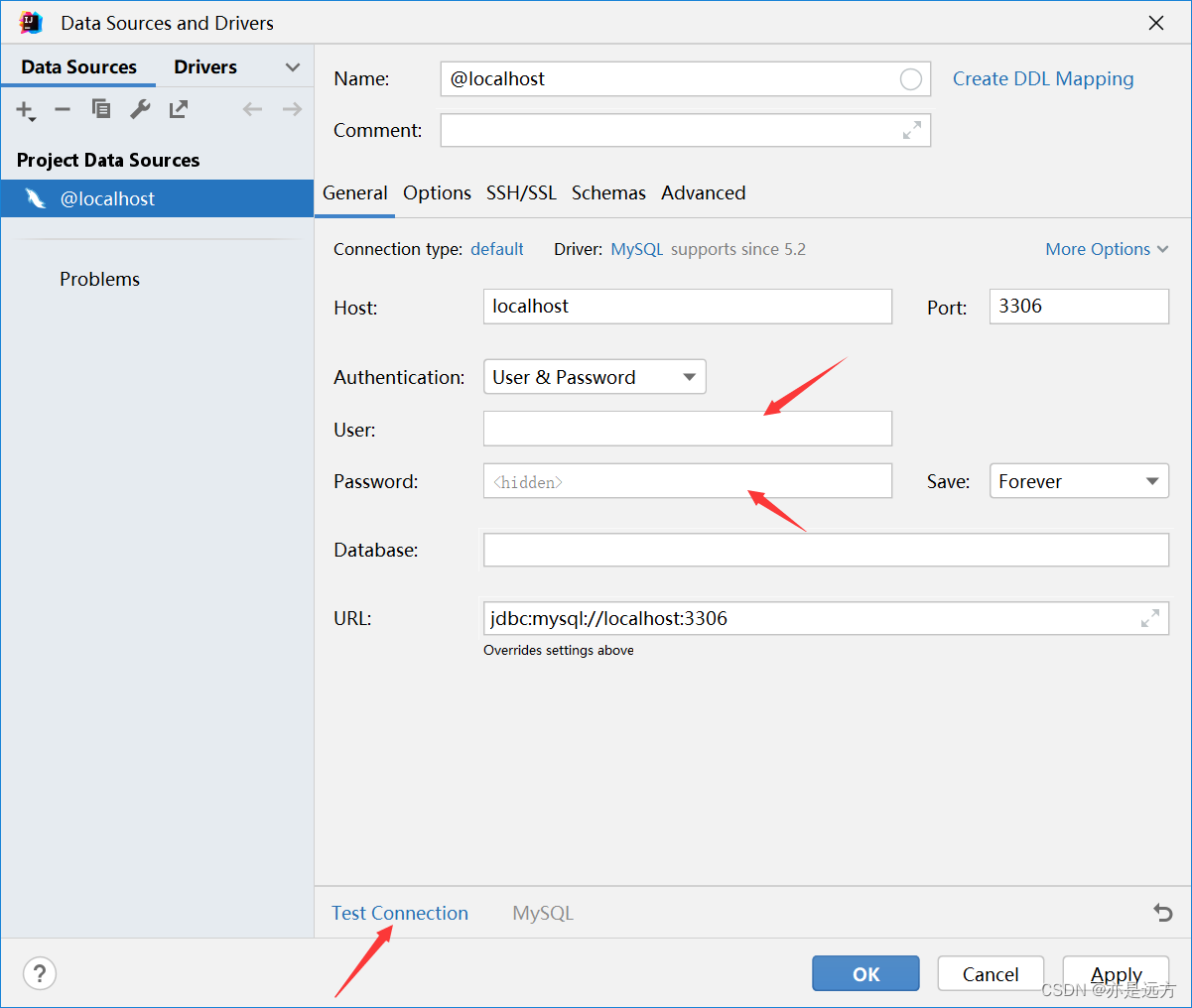Add a new data source with plus icon

(26, 110)
